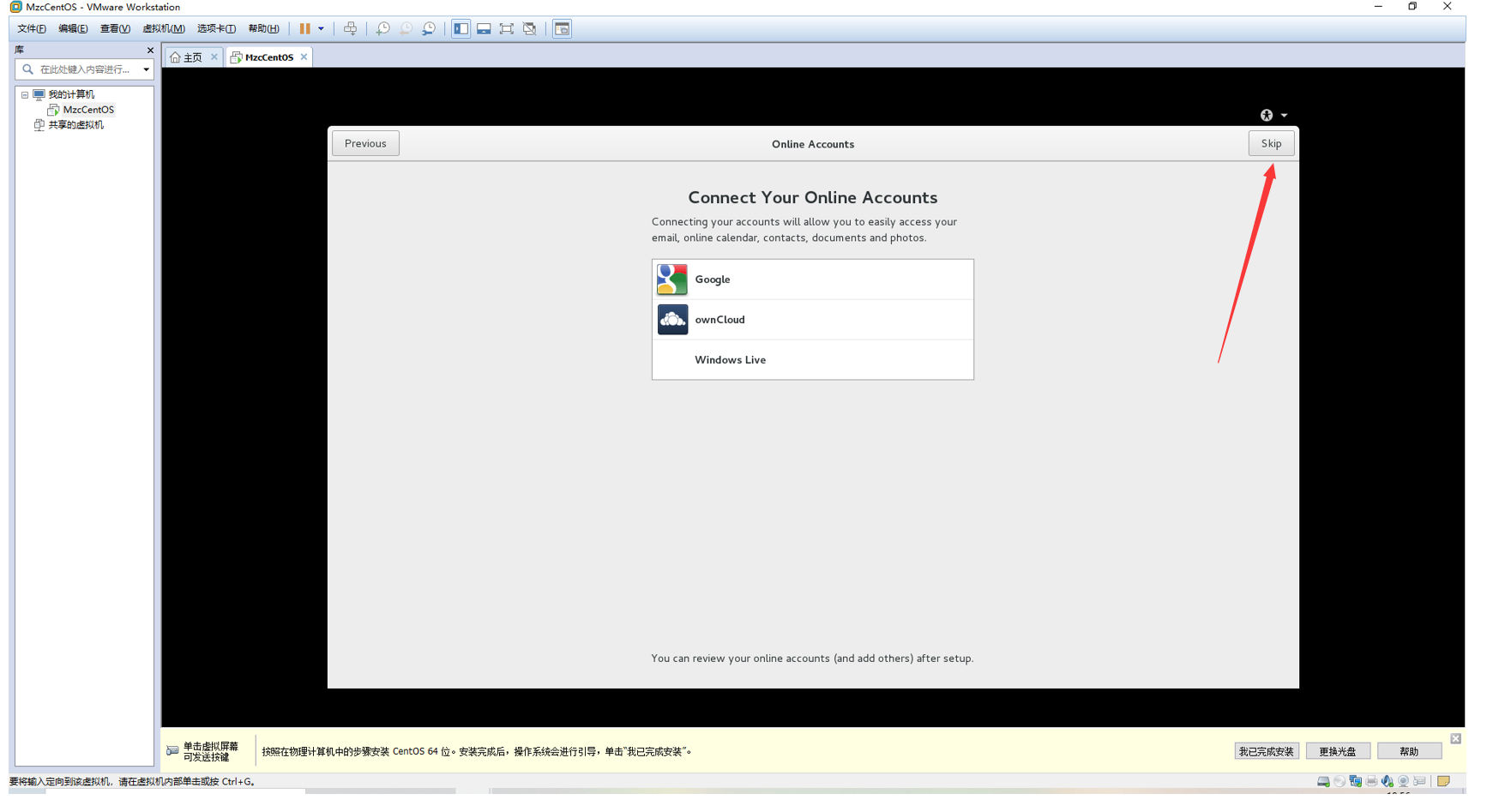Screen dimensions: 1499x812
Task: Open the snapshot manager icon
Action: click(429, 28)
